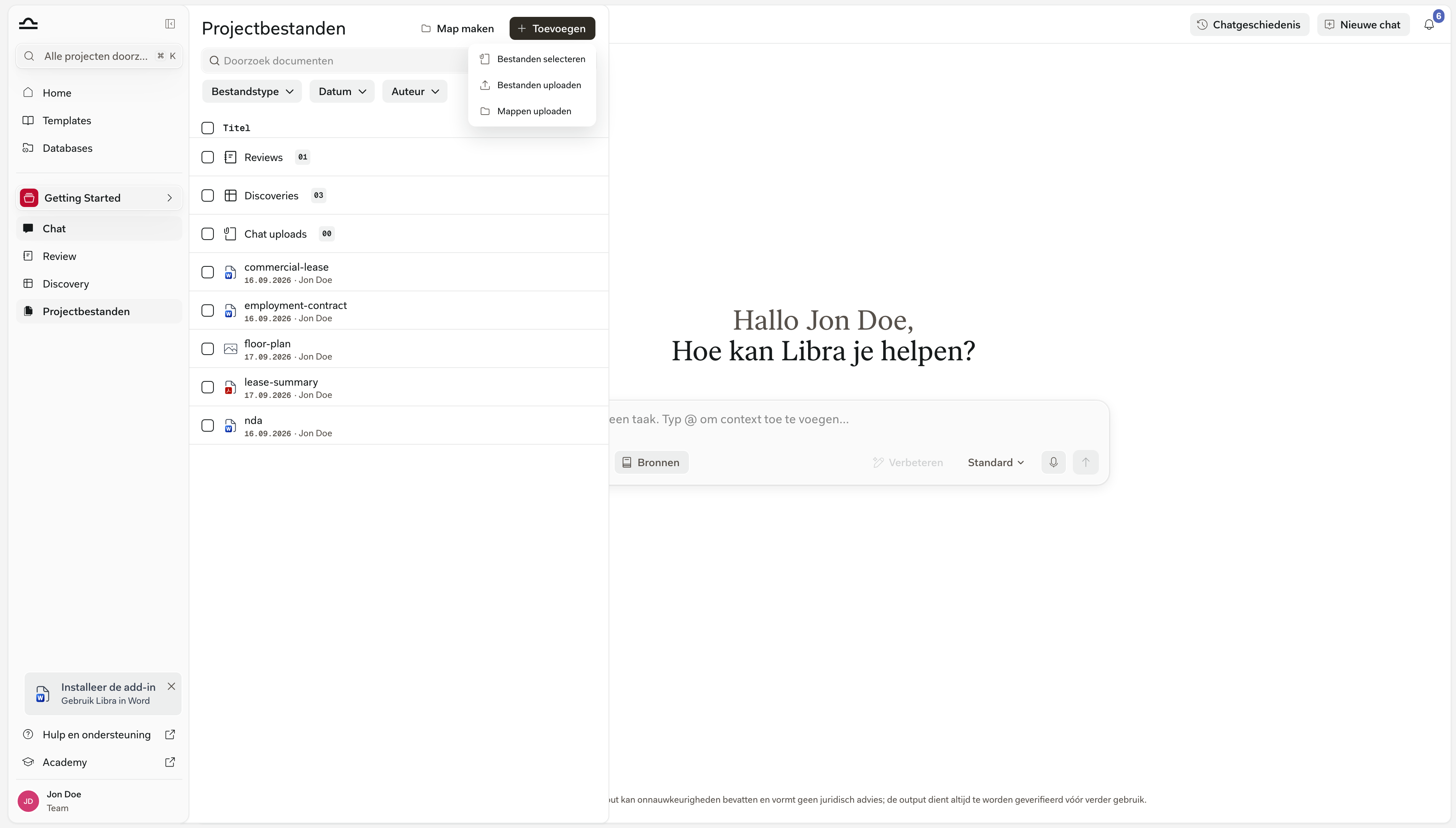Open the Datum filter dropdown
The image size is (1456, 828).
[342, 92]
